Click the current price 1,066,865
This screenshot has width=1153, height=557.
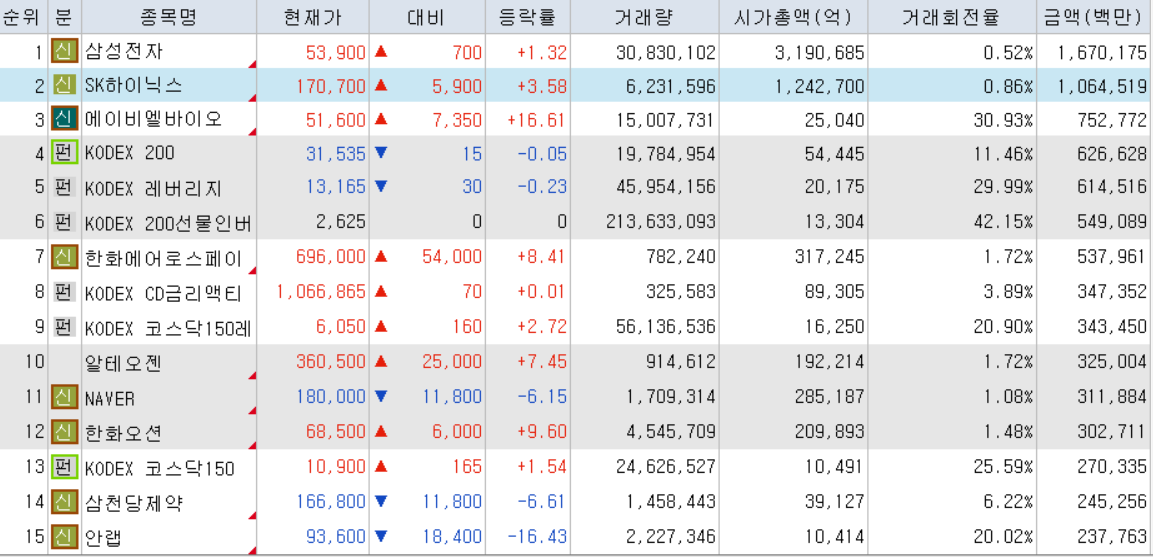(321, 292)
